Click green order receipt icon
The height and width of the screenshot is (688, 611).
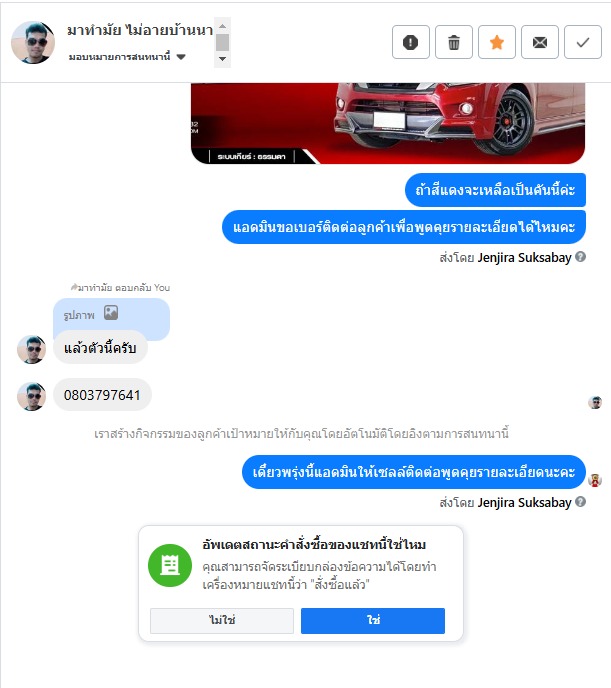(170, 566)
